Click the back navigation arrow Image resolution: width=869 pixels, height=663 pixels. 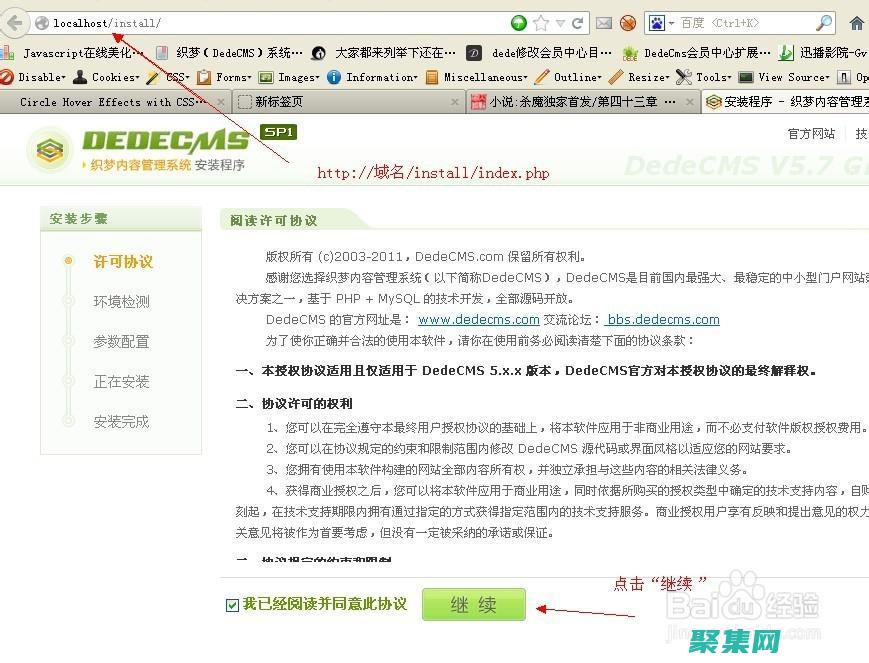tap(14, 22)
